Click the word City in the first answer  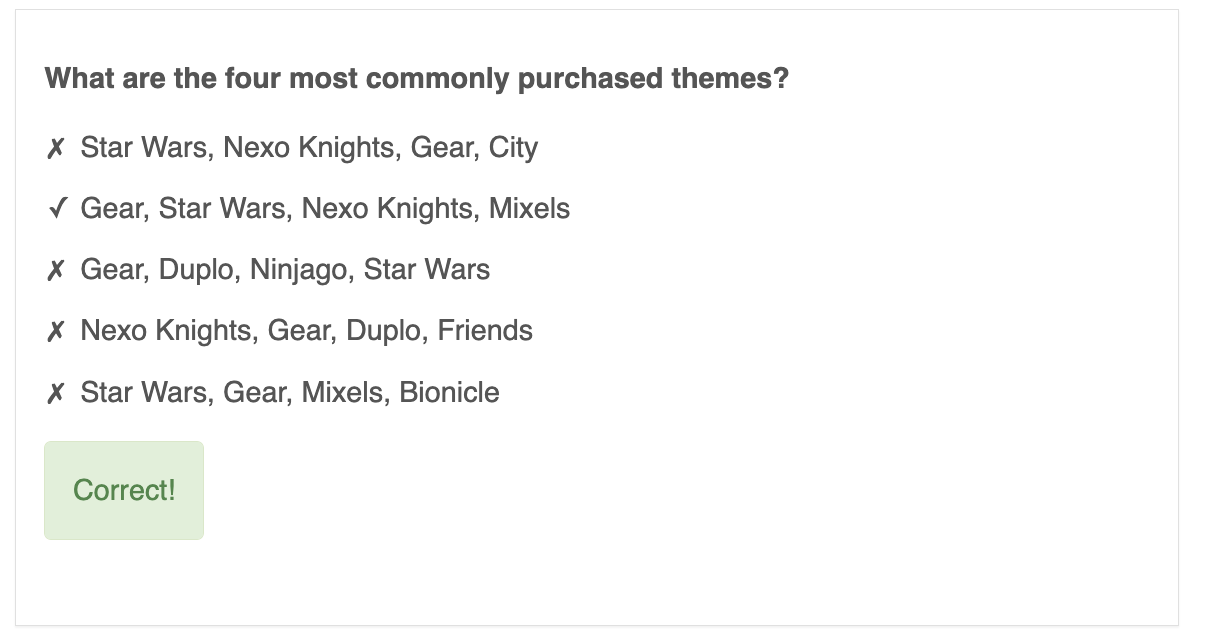pos(514,148)
